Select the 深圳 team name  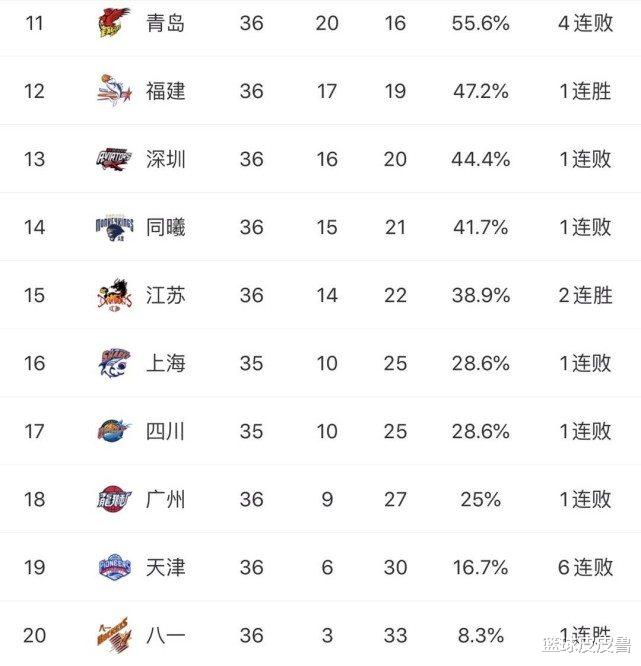point(165,159)
